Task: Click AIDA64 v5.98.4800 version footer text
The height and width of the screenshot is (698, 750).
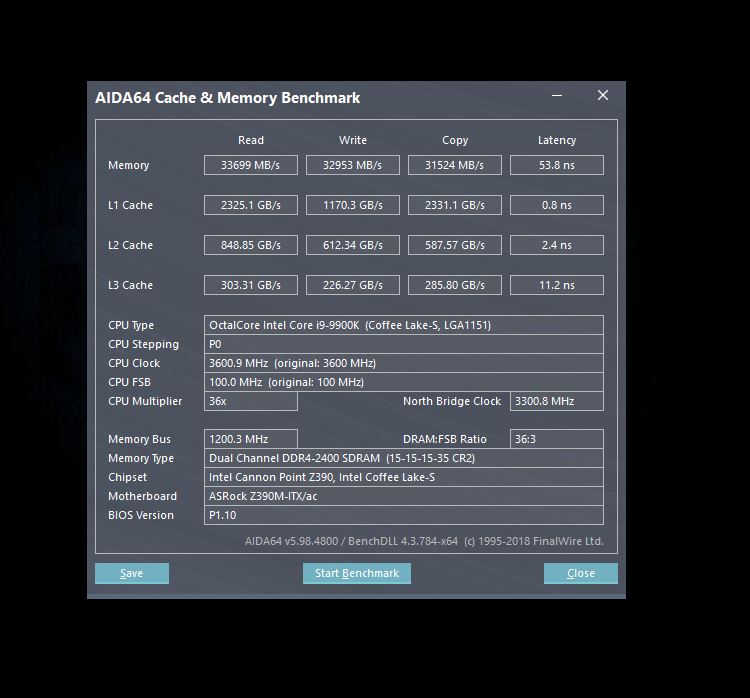Action: tap(424, 541)
